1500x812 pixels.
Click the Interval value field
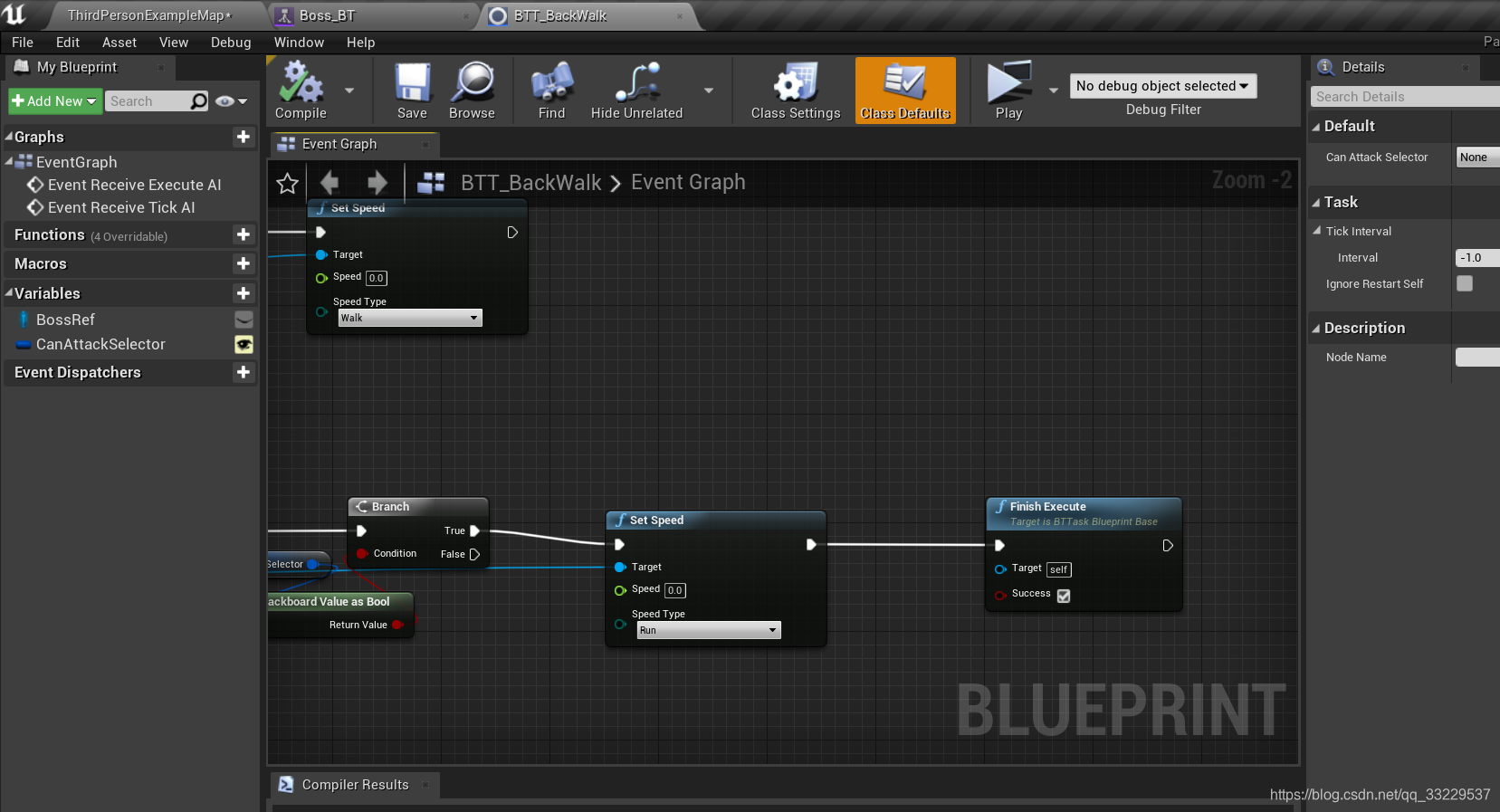pyautogui.click(x=1477, y=258)
